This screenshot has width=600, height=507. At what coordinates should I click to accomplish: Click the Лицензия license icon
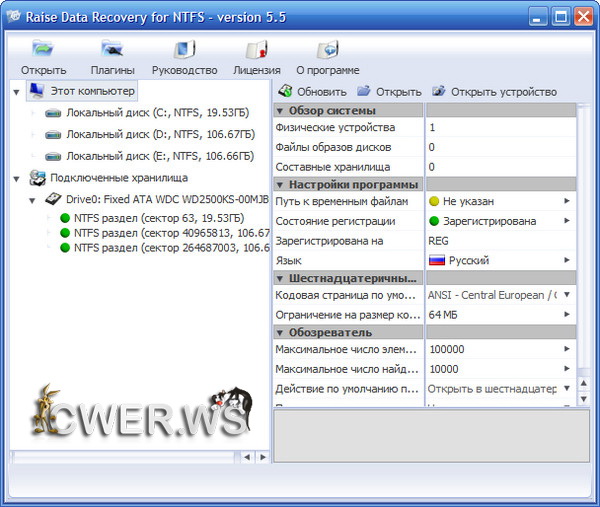click(257, 50)
